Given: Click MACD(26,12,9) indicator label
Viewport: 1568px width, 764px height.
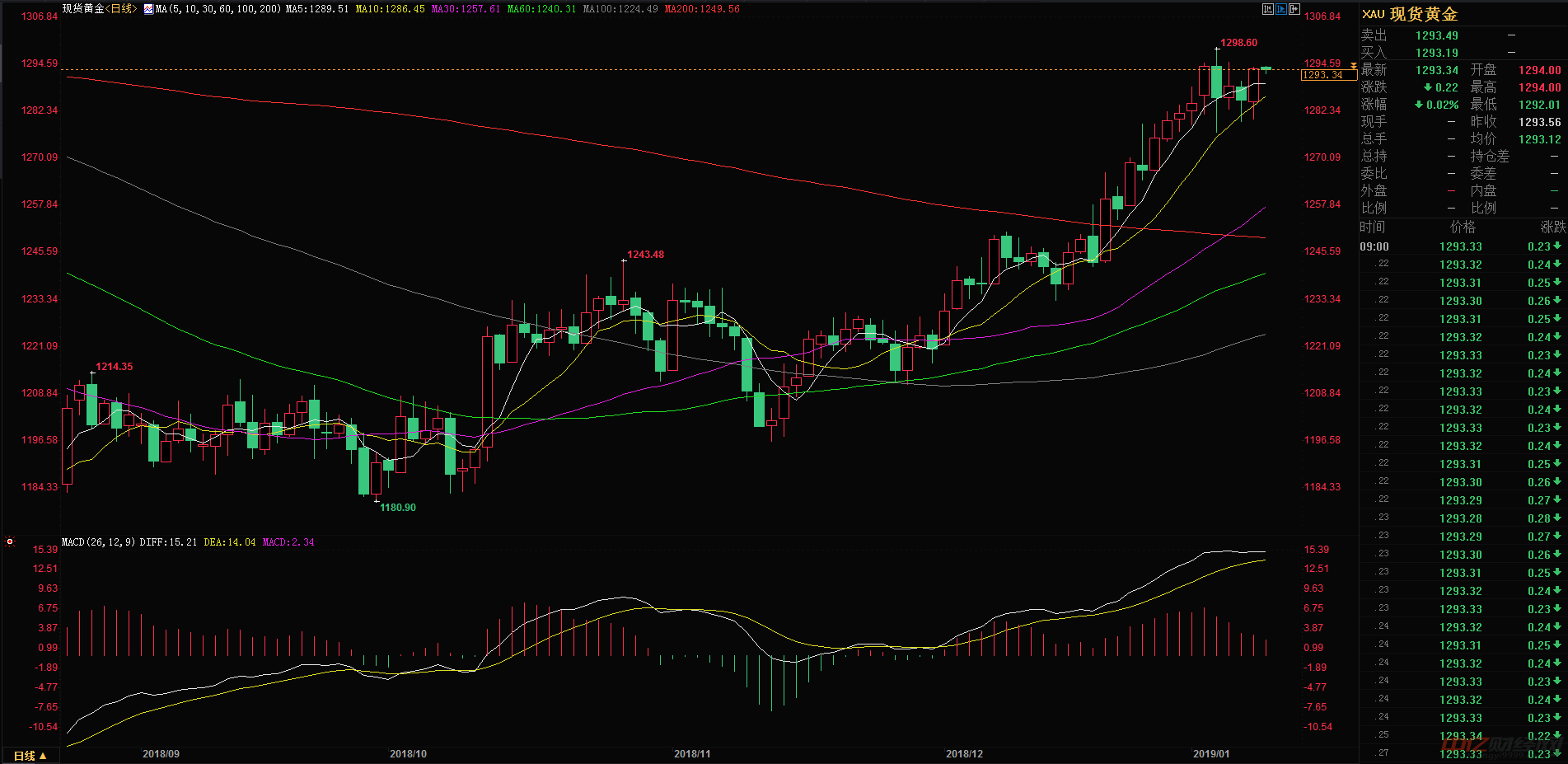Looking at the screenshot, I should (x=99, y=542).
